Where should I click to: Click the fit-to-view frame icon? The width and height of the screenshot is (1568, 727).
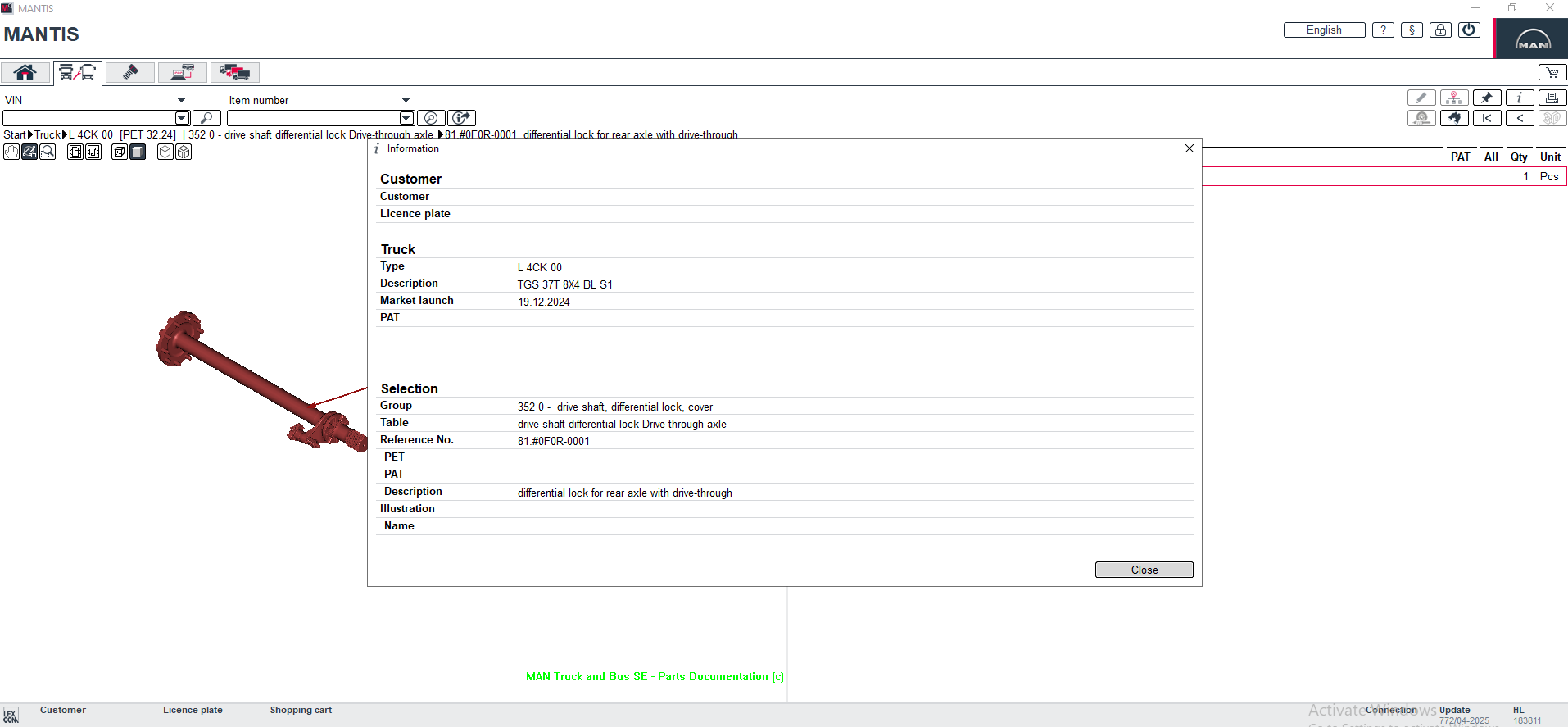tap(75, 152)
